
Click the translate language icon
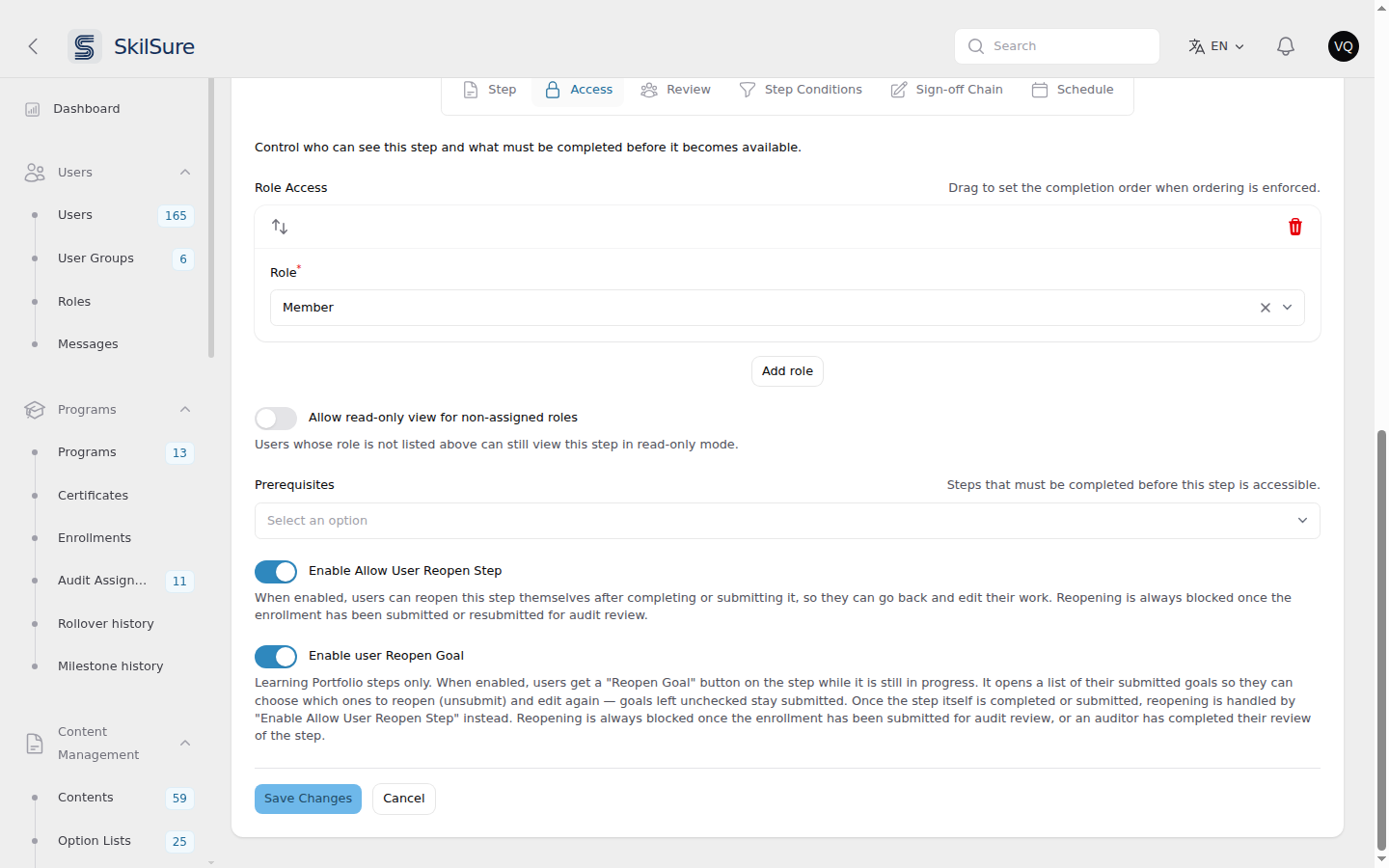[1197, 46]
